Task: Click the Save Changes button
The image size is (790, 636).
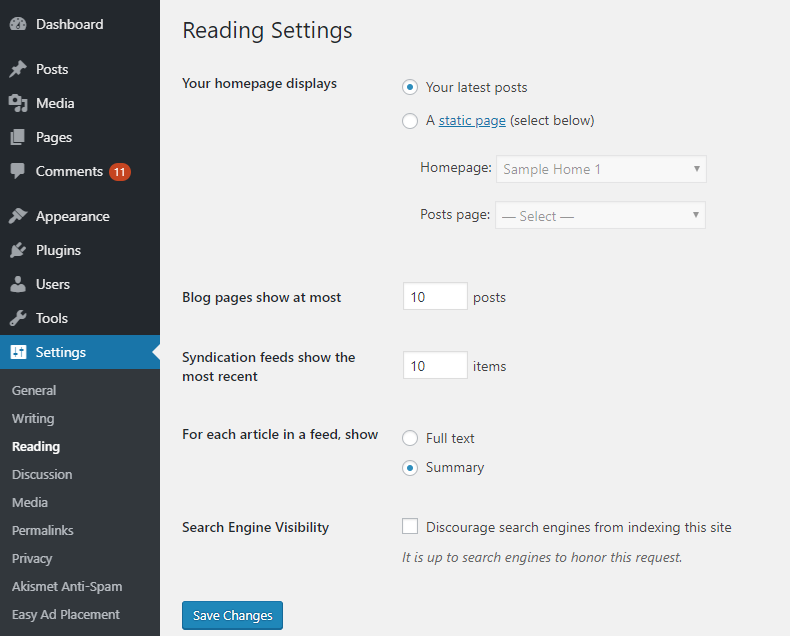Action: pyautogui.click(x=232, y=615)
